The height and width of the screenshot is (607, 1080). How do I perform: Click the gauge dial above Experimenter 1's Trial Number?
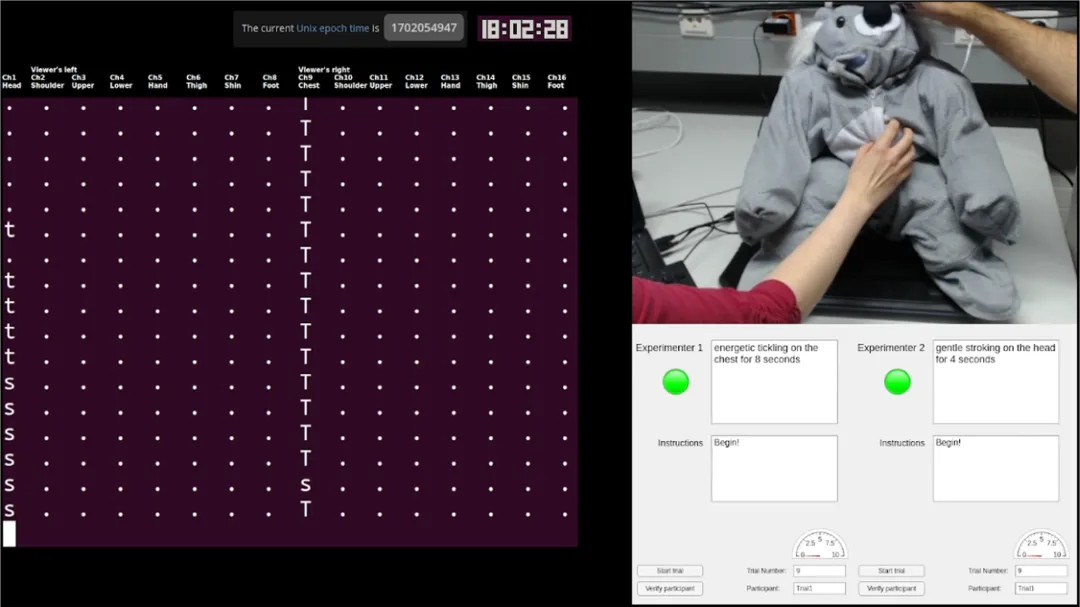[x=819, y=544]
